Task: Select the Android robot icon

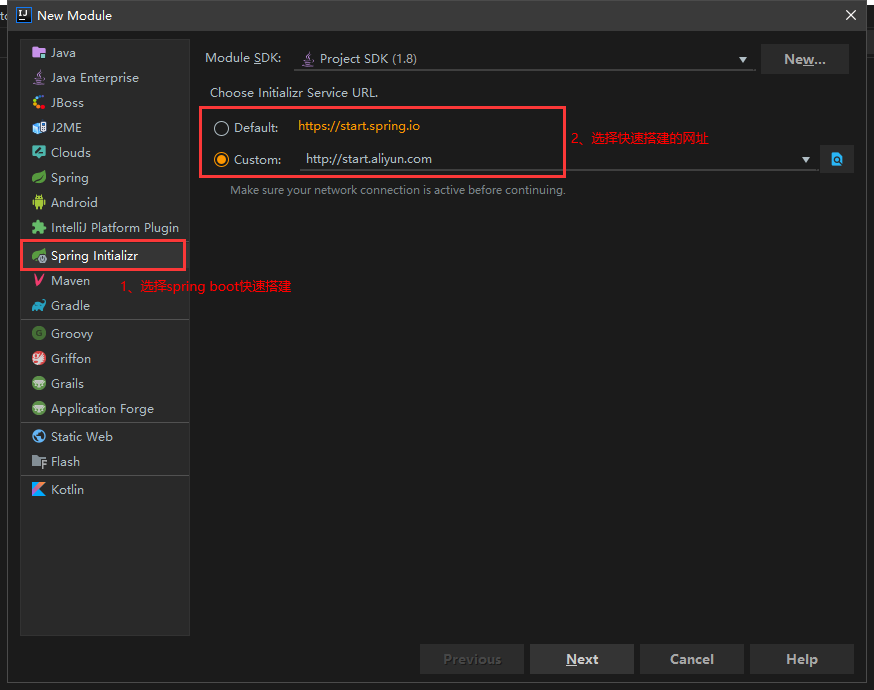Action: click(38, 202)
